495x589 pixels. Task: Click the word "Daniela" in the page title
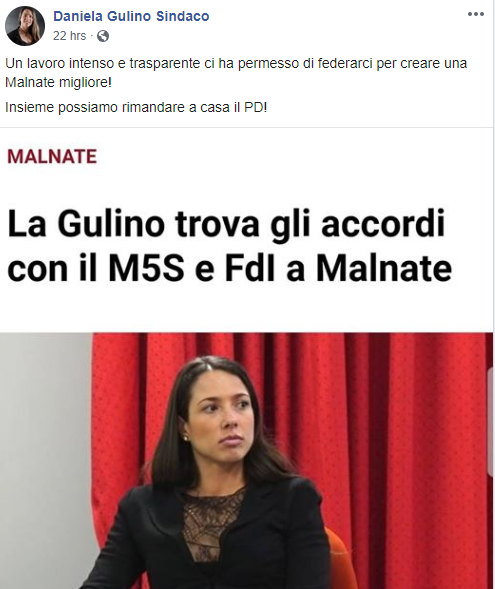point(78,16)
